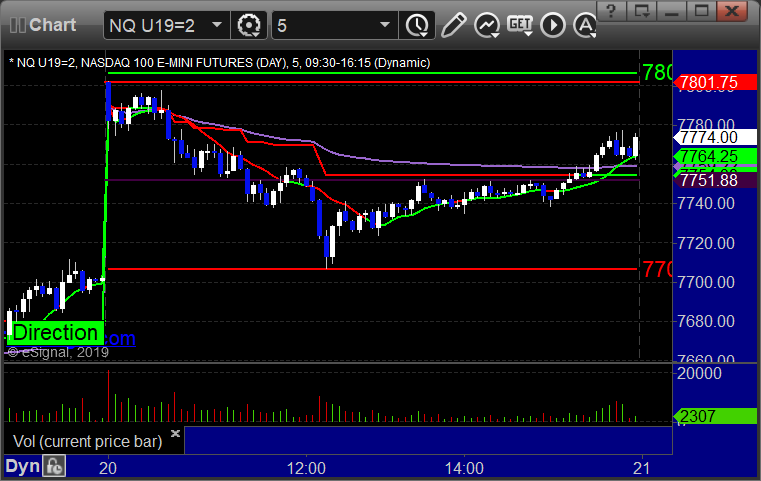The width and height of the screenshot is (761, 481).
Task: Select the Vol (current price bar) label
Action: [87, 441]
